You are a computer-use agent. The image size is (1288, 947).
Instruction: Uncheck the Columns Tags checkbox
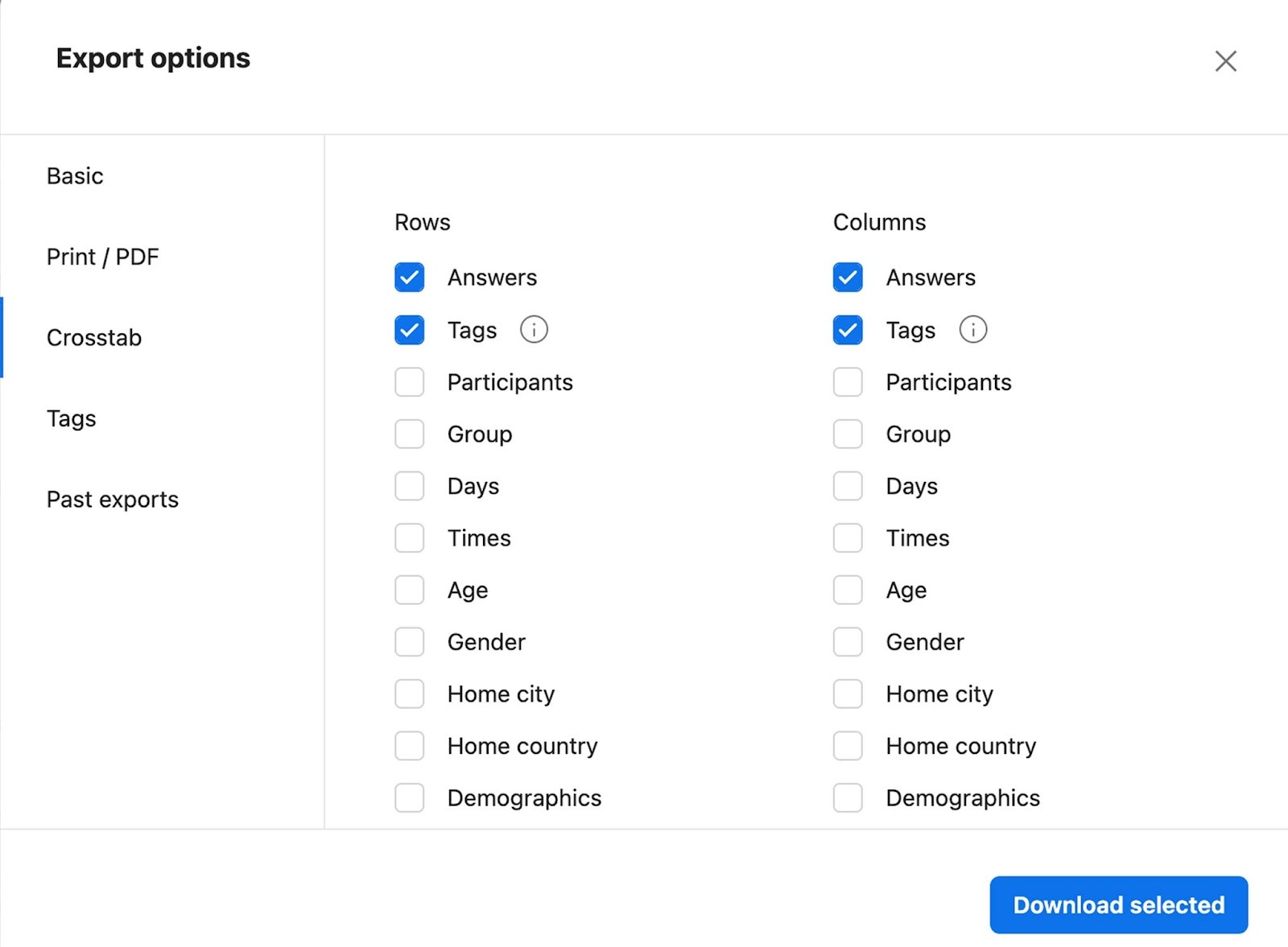[848, 330]
